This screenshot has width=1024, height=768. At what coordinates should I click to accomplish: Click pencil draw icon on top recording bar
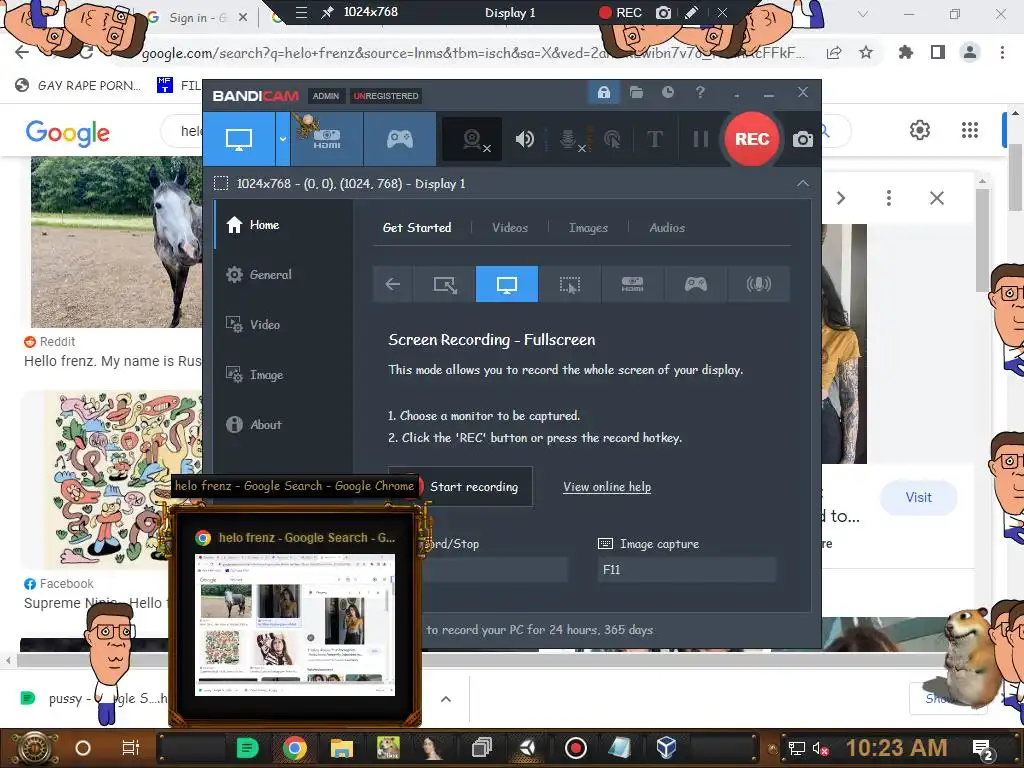point(692,12)
